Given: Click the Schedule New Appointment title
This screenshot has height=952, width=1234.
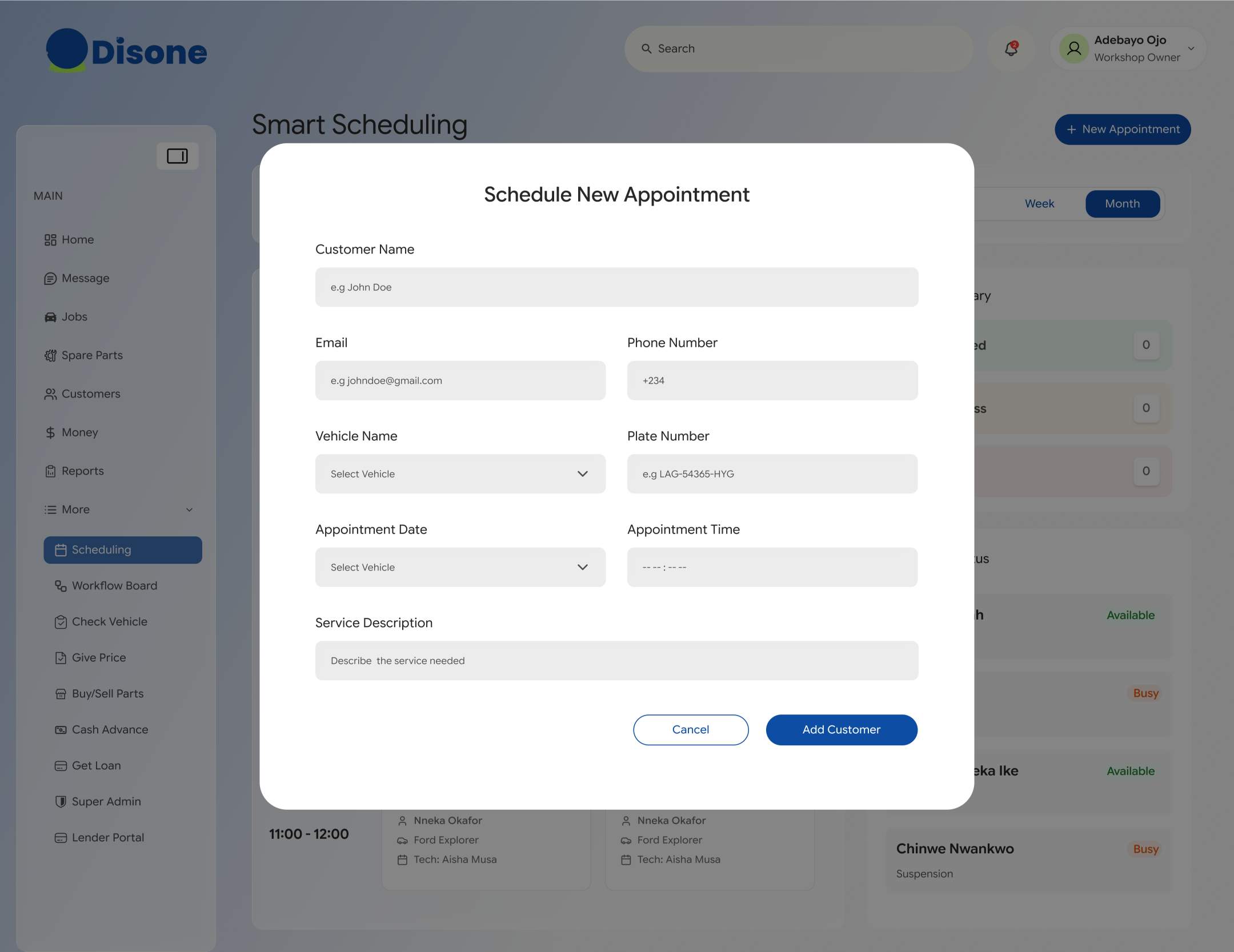Looking at the screenshot, I should (x=616, y=195).
